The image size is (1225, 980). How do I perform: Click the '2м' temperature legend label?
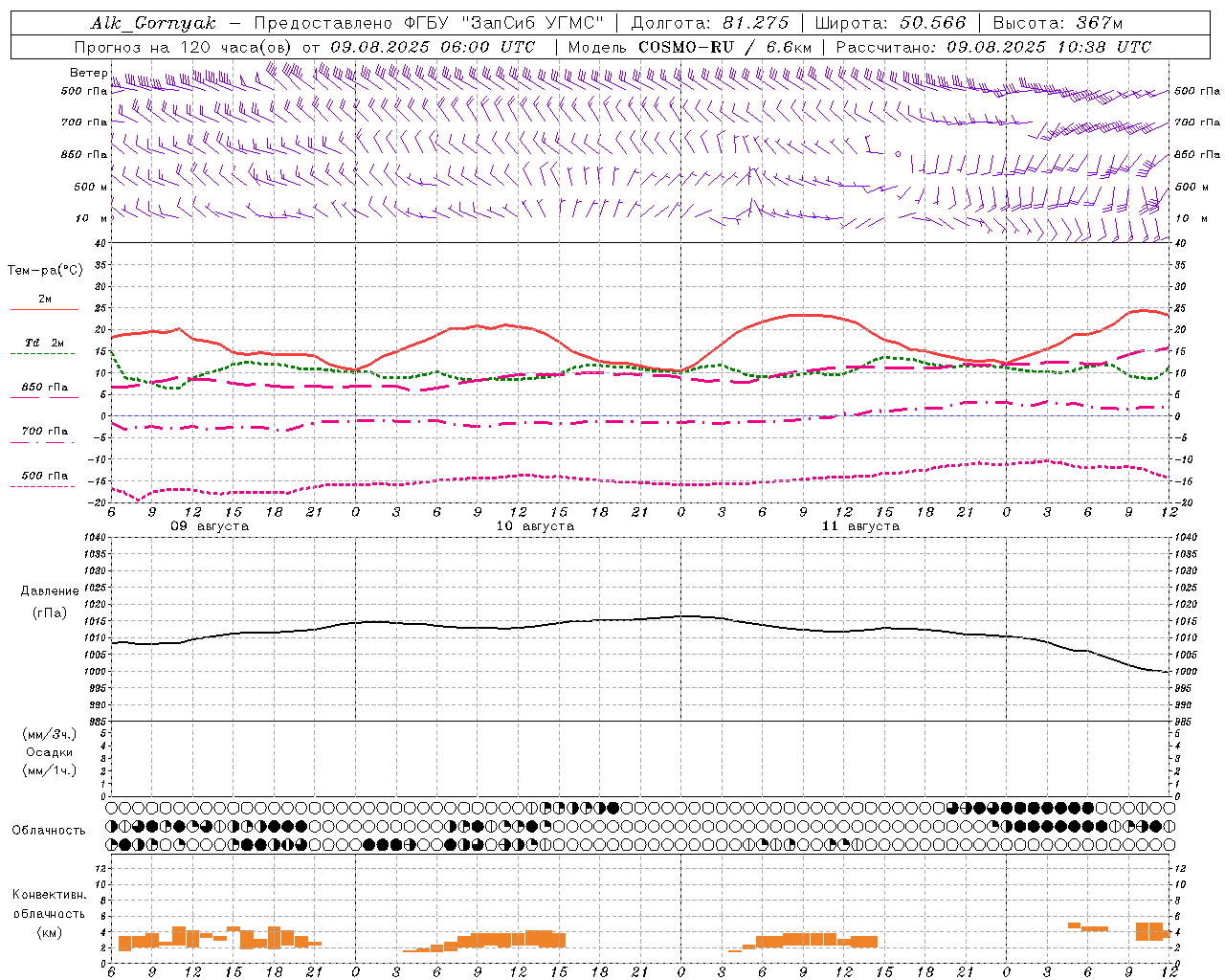pos(45,299)
